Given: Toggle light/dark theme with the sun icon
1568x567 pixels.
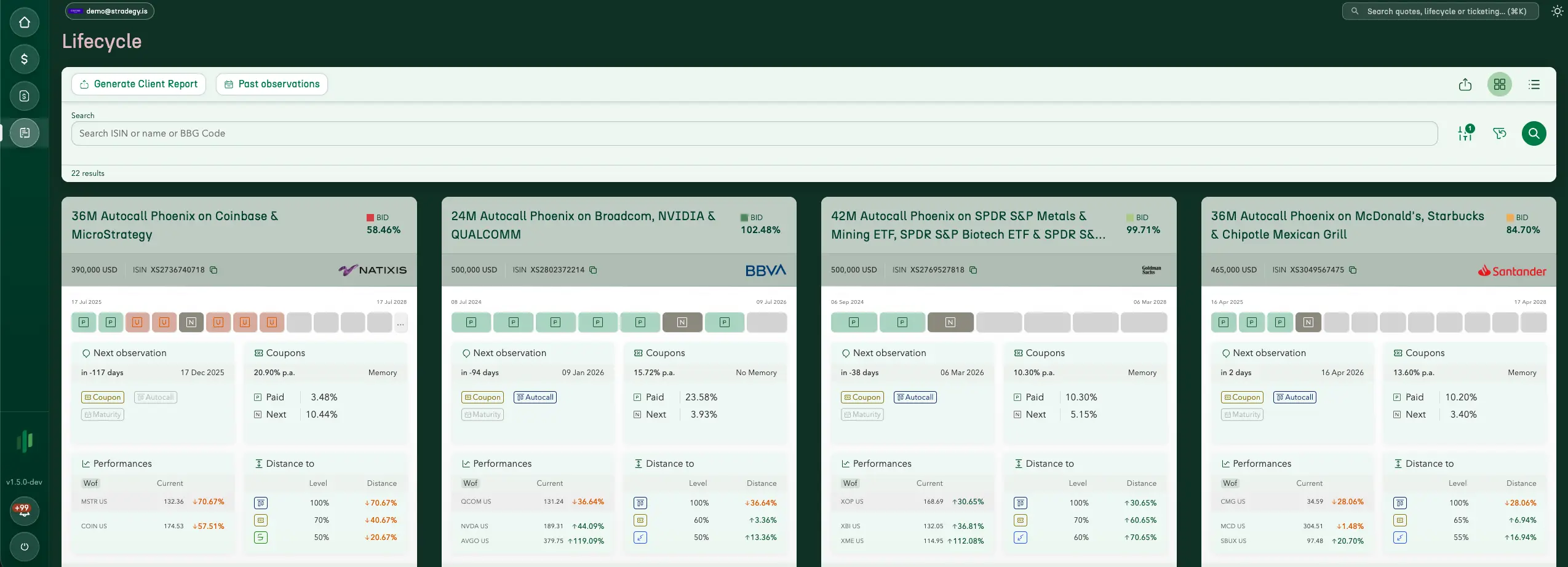Looking at the screenshot, I should tap(1558, 11).
